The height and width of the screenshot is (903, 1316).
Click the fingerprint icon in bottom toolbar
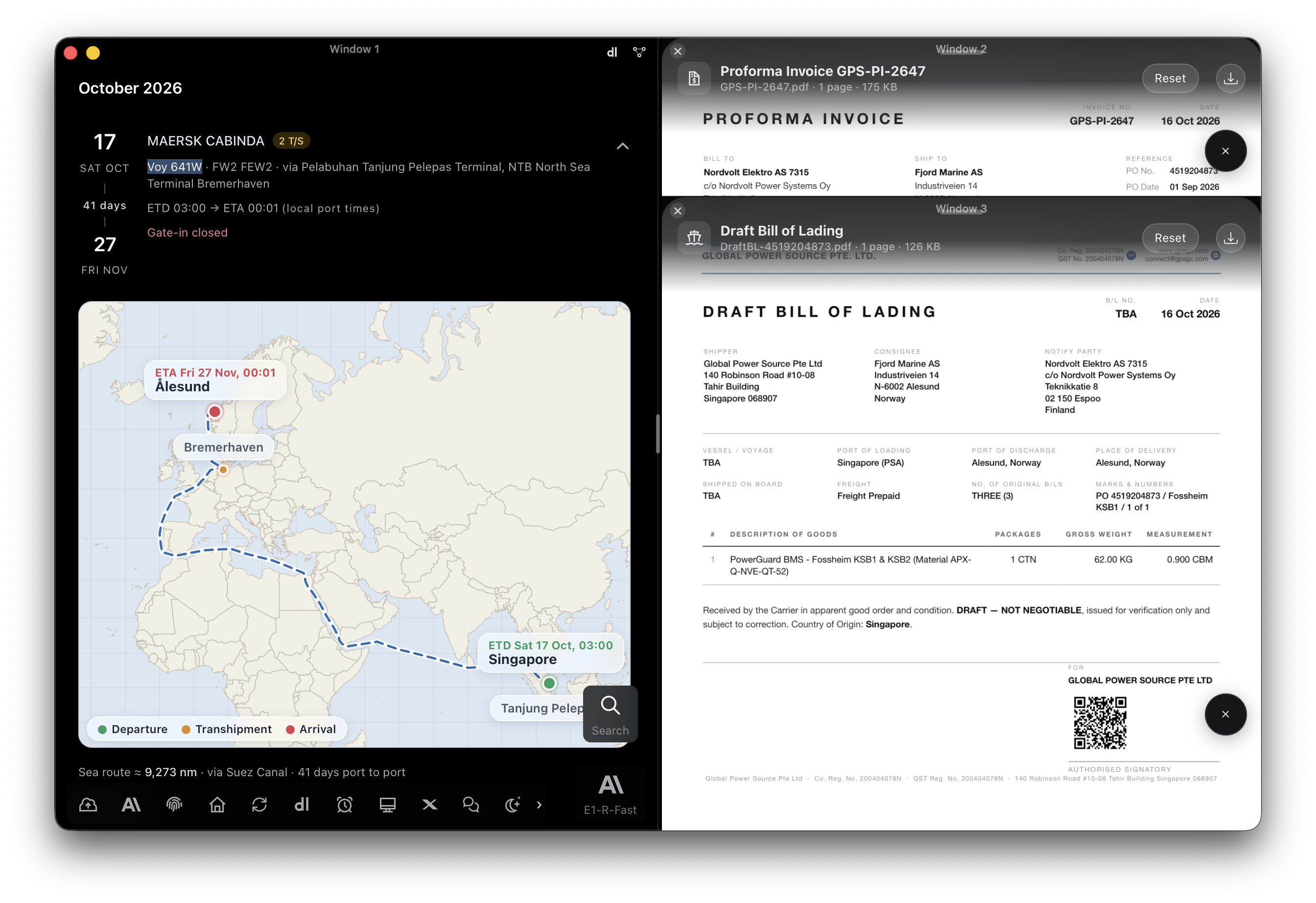click(x=174, y=805)
